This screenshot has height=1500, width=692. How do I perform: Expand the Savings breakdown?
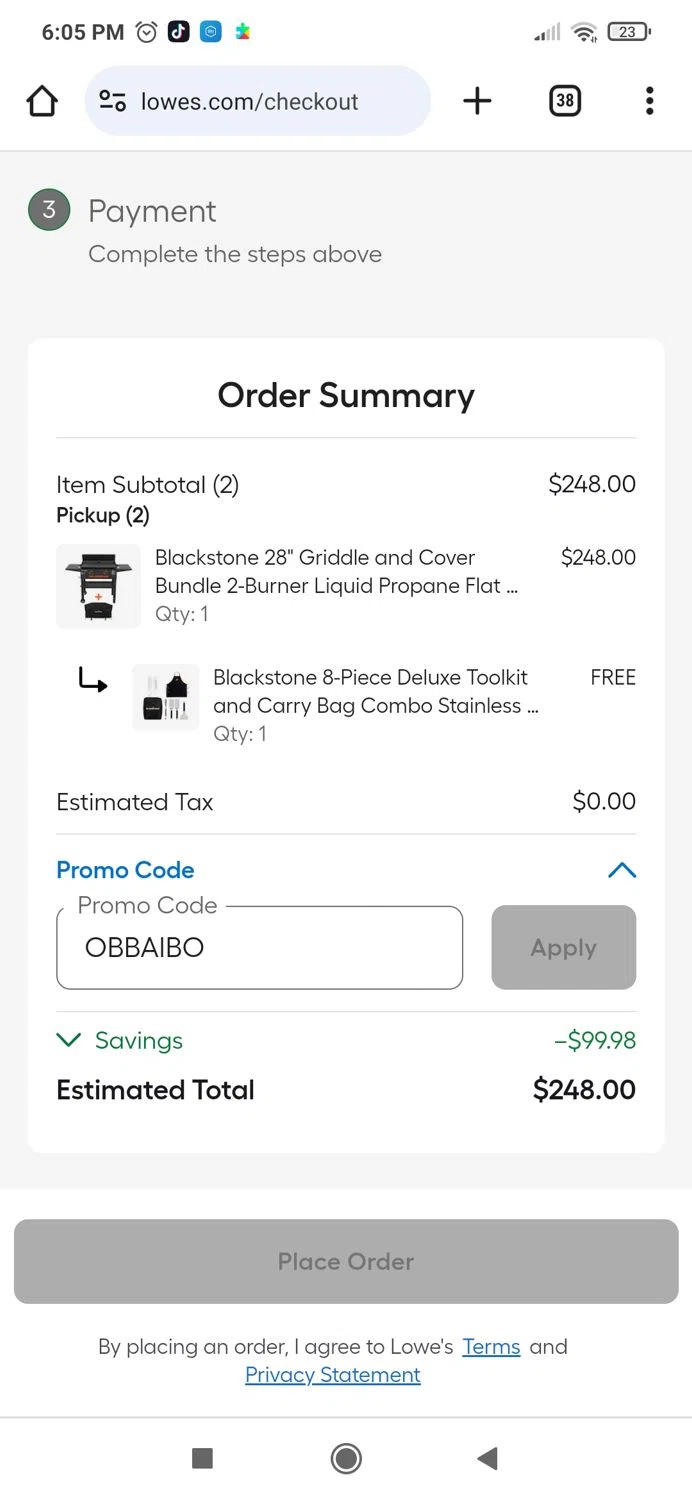(68, 1040)
